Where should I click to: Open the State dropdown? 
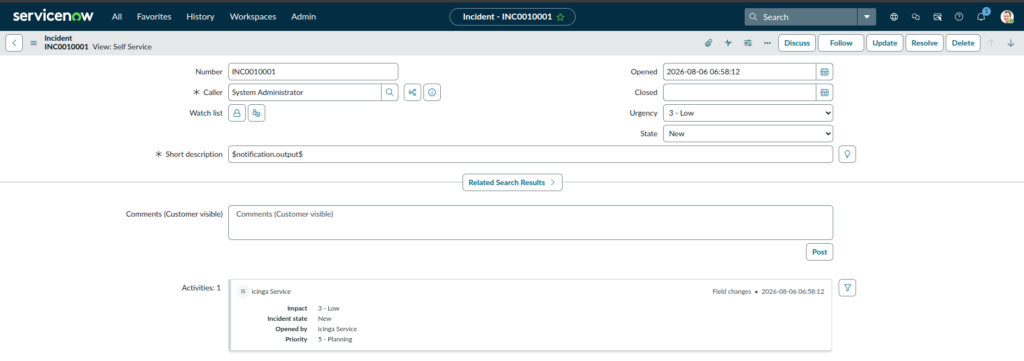pyautogui.click(x=748, y=134)
